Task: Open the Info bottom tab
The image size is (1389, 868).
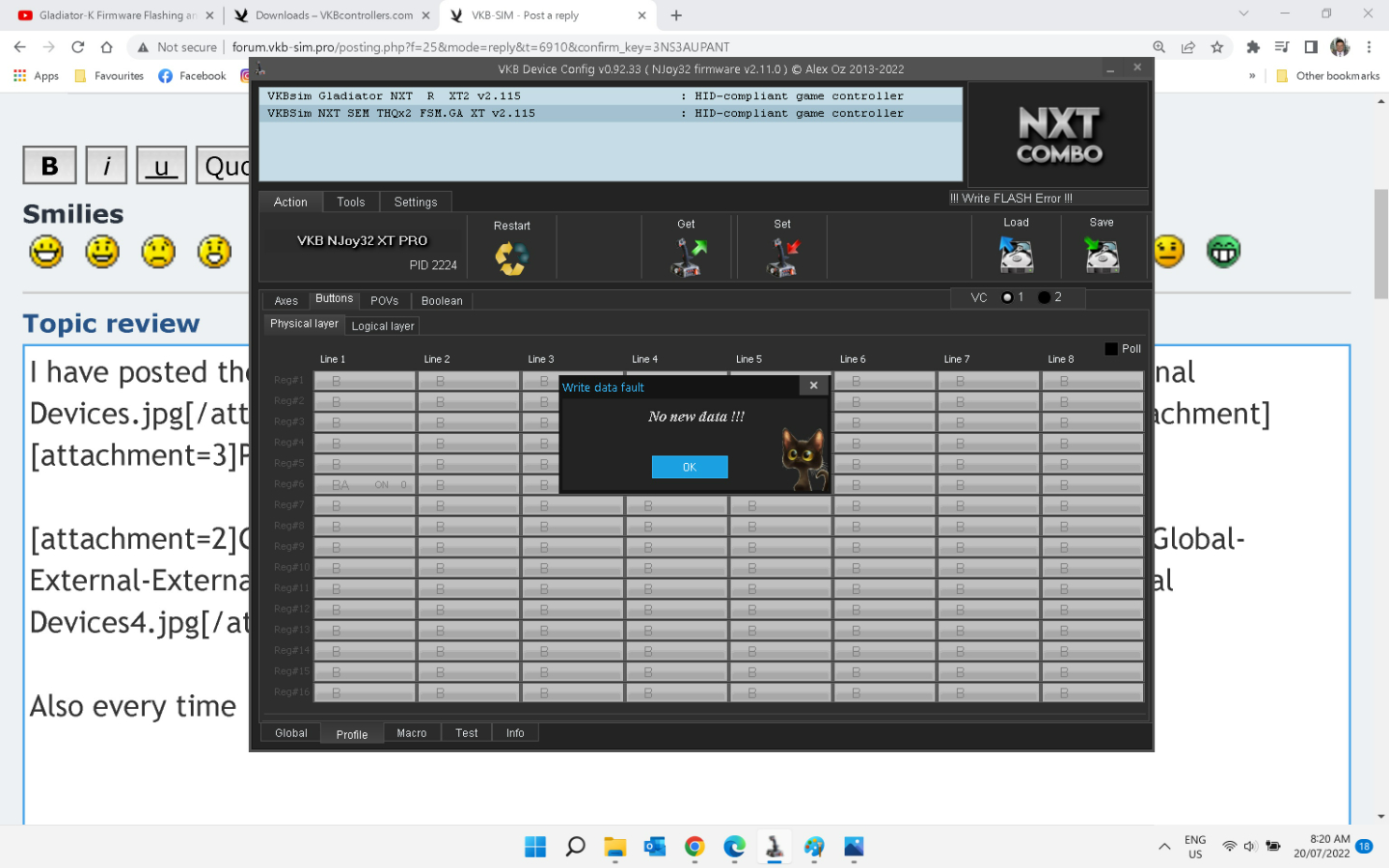Action: [x=516, y=733]
